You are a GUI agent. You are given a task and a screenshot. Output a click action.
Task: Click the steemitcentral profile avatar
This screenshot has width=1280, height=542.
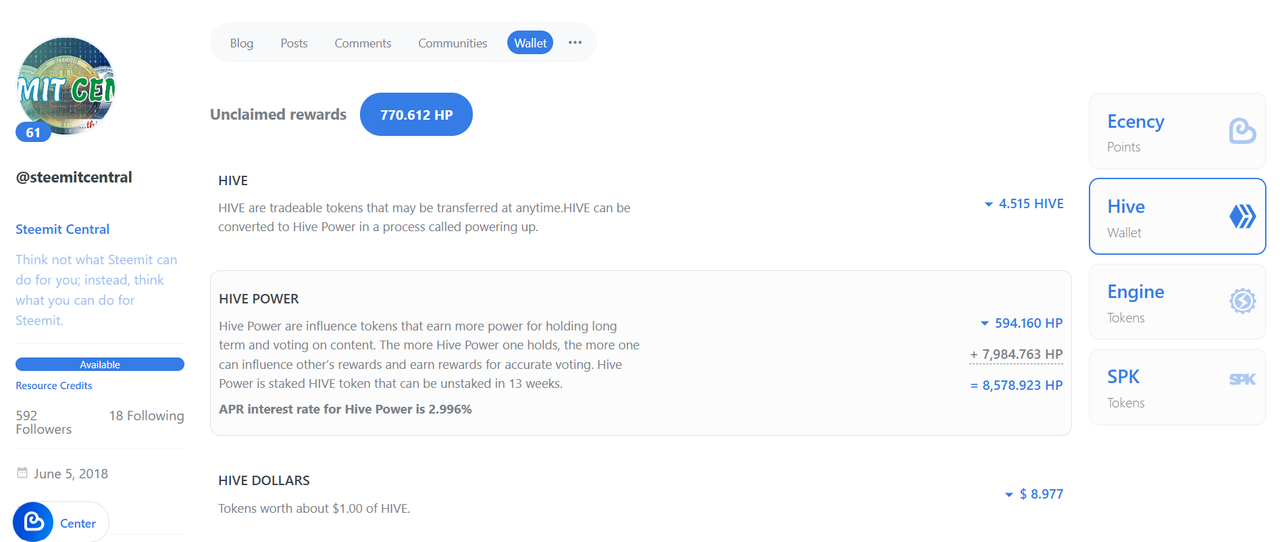point(66,88)
